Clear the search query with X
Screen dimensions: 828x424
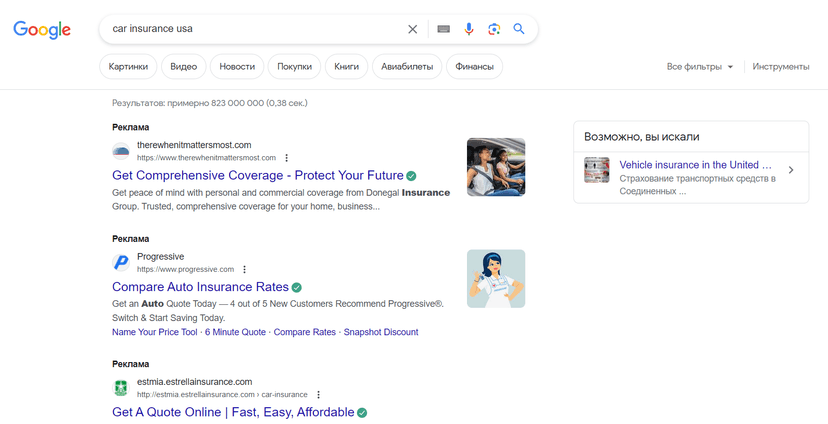pyautogui.click(x=412, y=29)
